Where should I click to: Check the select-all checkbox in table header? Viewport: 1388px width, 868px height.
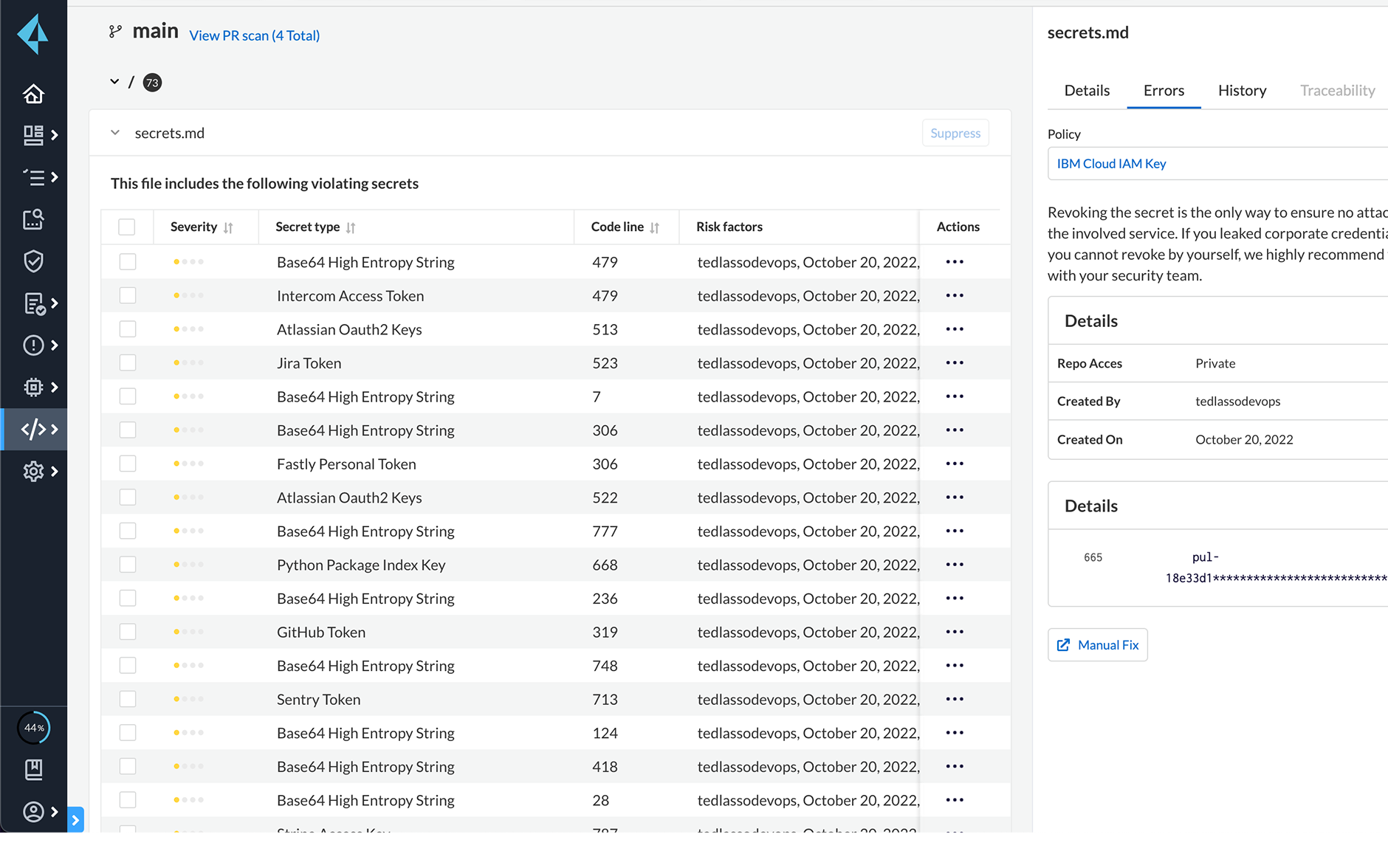(x=127, y=227)
